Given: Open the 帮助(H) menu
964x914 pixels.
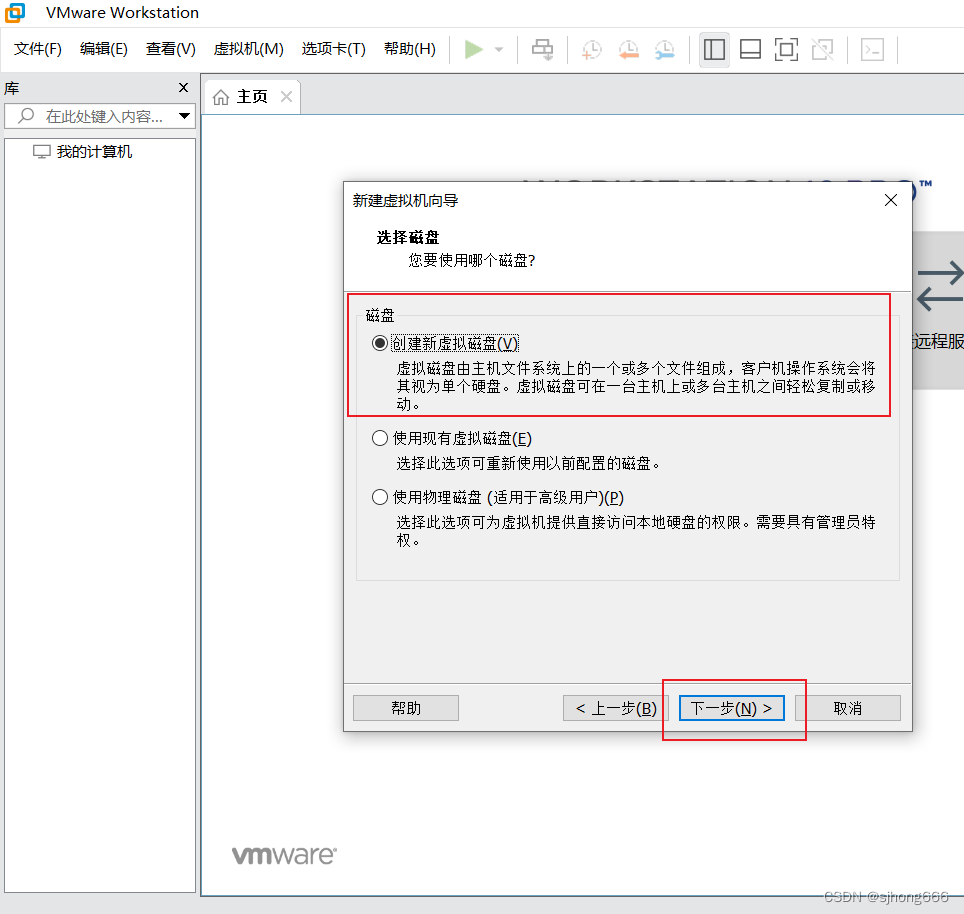Looking at the screenshot, I should [410, 49].
